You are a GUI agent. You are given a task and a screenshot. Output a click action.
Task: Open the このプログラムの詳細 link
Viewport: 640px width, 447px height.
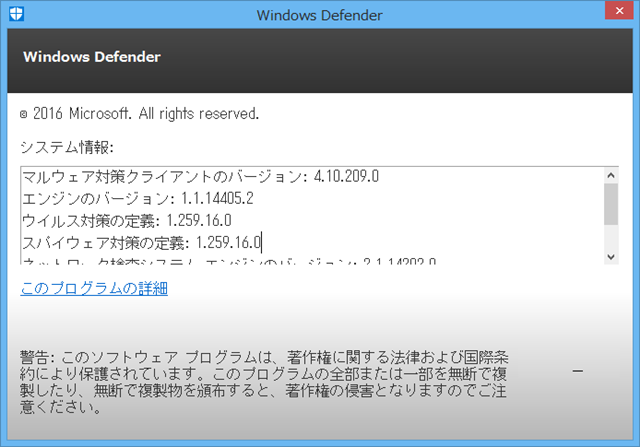pyautogui.click(x=94, y=288)
